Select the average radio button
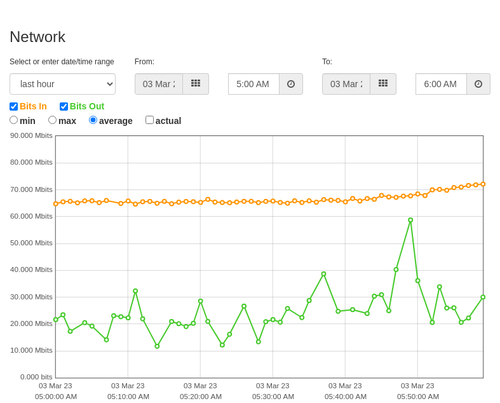 tap(93, 120)
